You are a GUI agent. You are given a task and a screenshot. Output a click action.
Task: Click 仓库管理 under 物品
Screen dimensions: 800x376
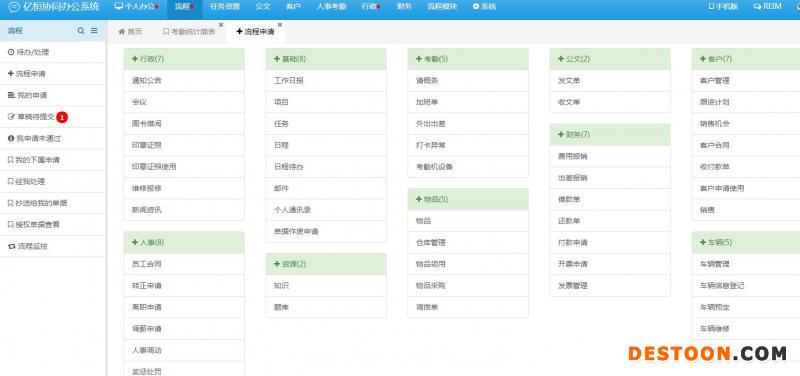tap(468, 243)
